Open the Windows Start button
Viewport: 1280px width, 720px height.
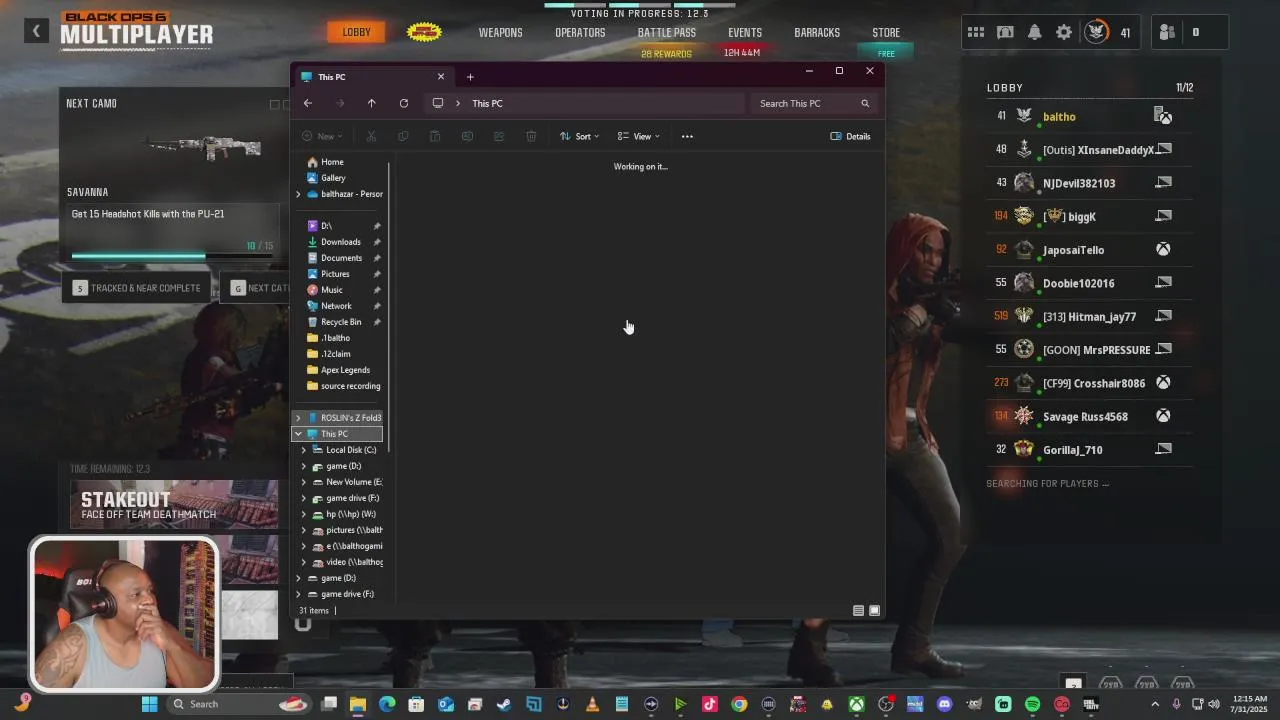149,704
